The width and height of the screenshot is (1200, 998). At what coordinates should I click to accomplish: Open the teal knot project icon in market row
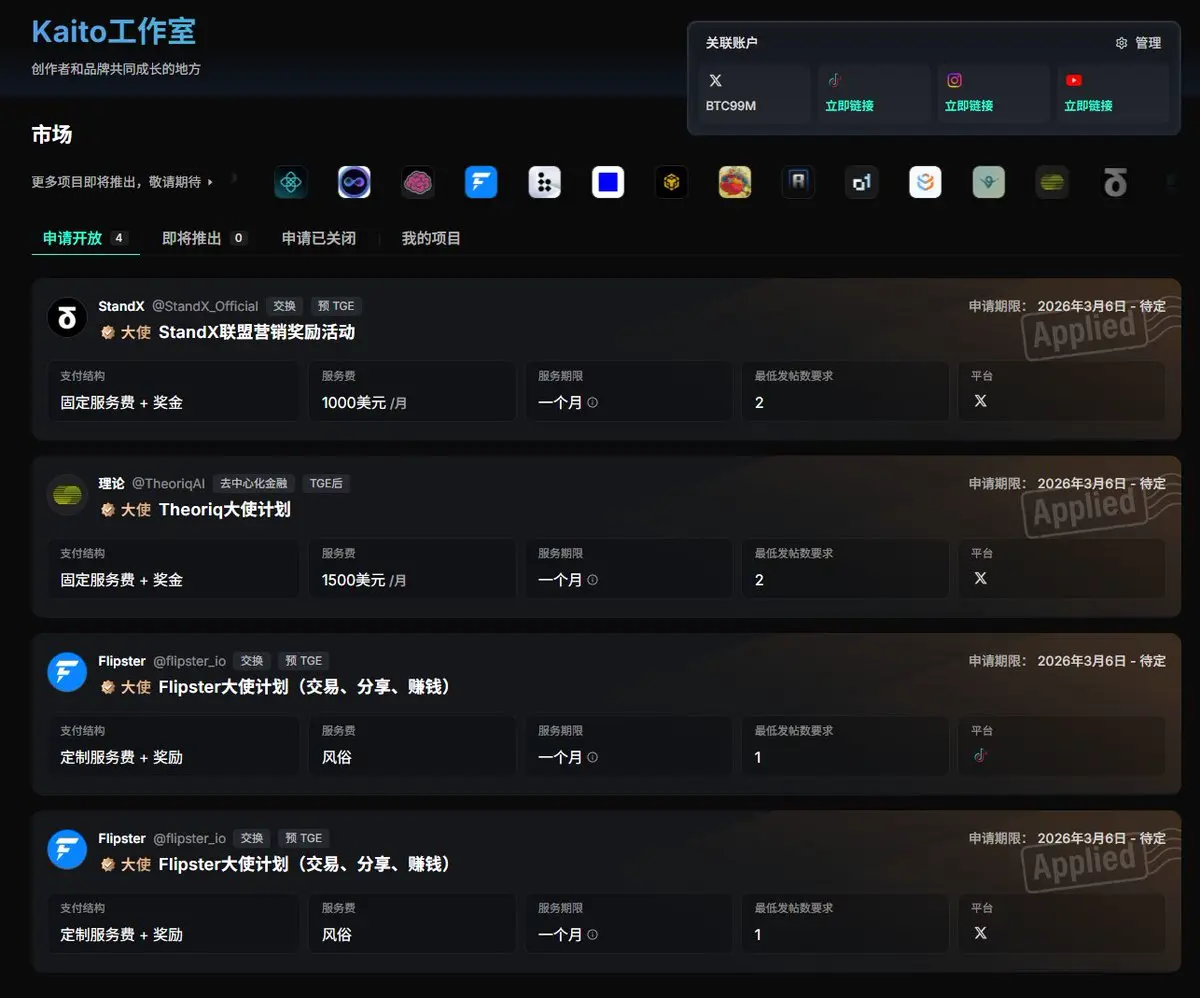291,182
